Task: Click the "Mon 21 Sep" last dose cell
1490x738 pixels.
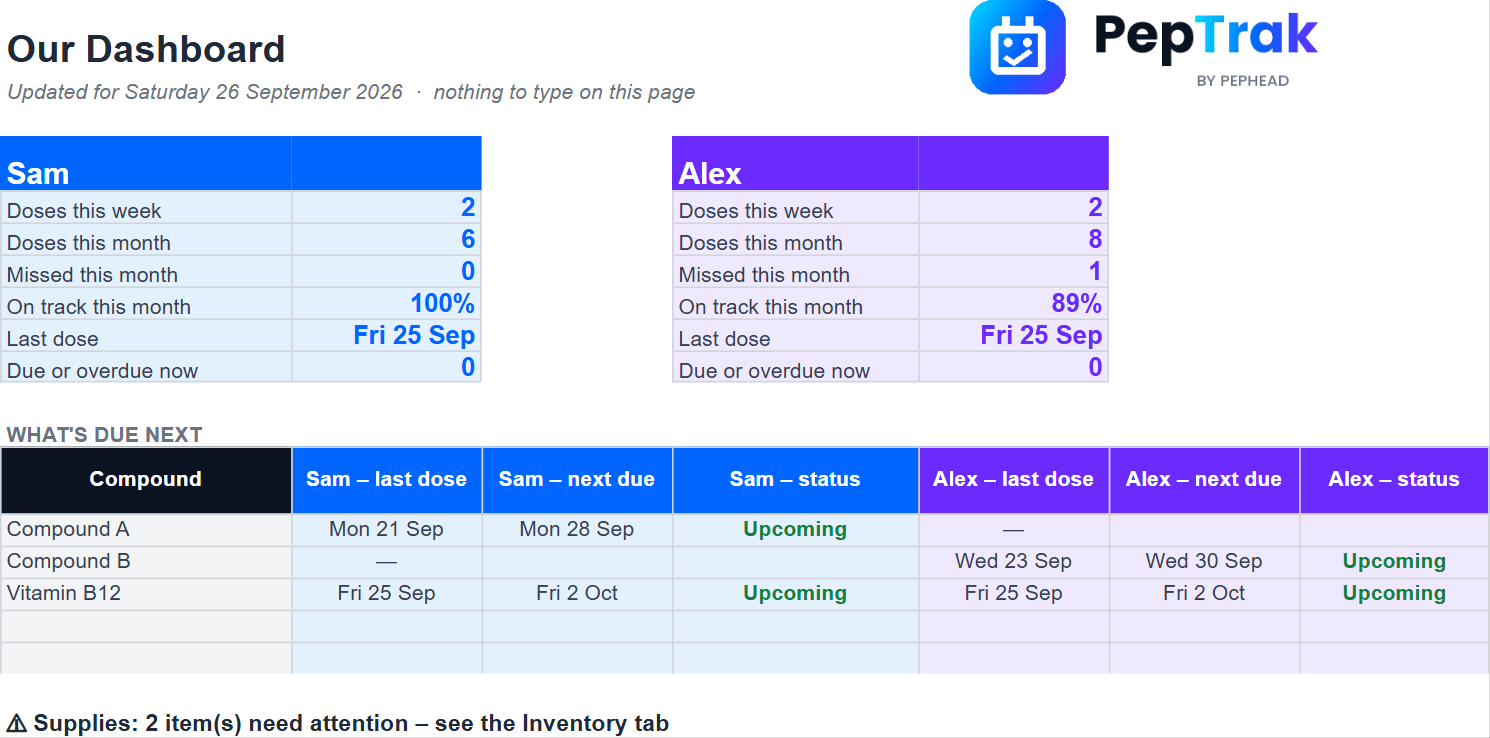Action: click(387, 530)
